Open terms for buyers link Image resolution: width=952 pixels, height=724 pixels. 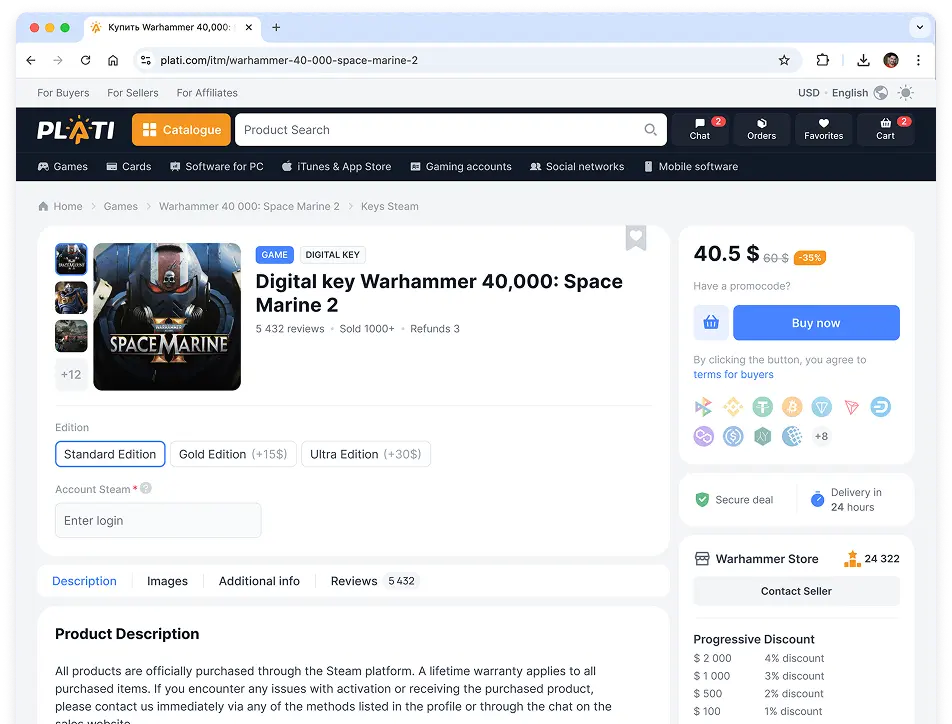point(733,375)
